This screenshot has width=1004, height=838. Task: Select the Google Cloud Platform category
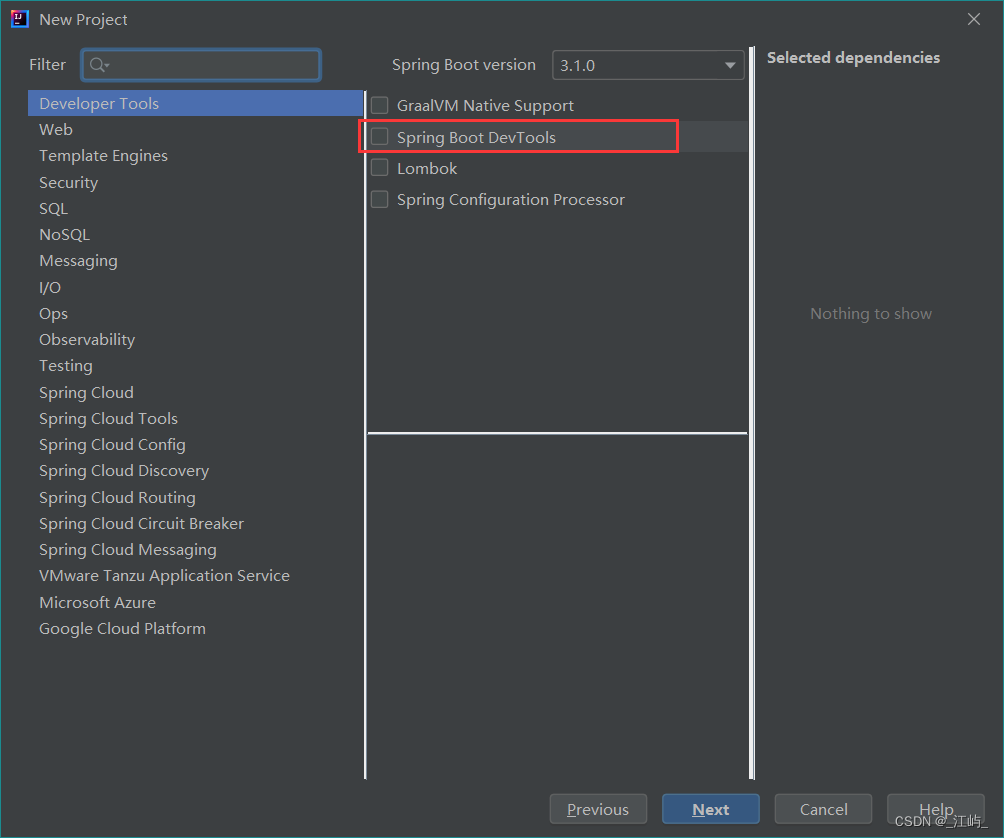coord(195,629)
